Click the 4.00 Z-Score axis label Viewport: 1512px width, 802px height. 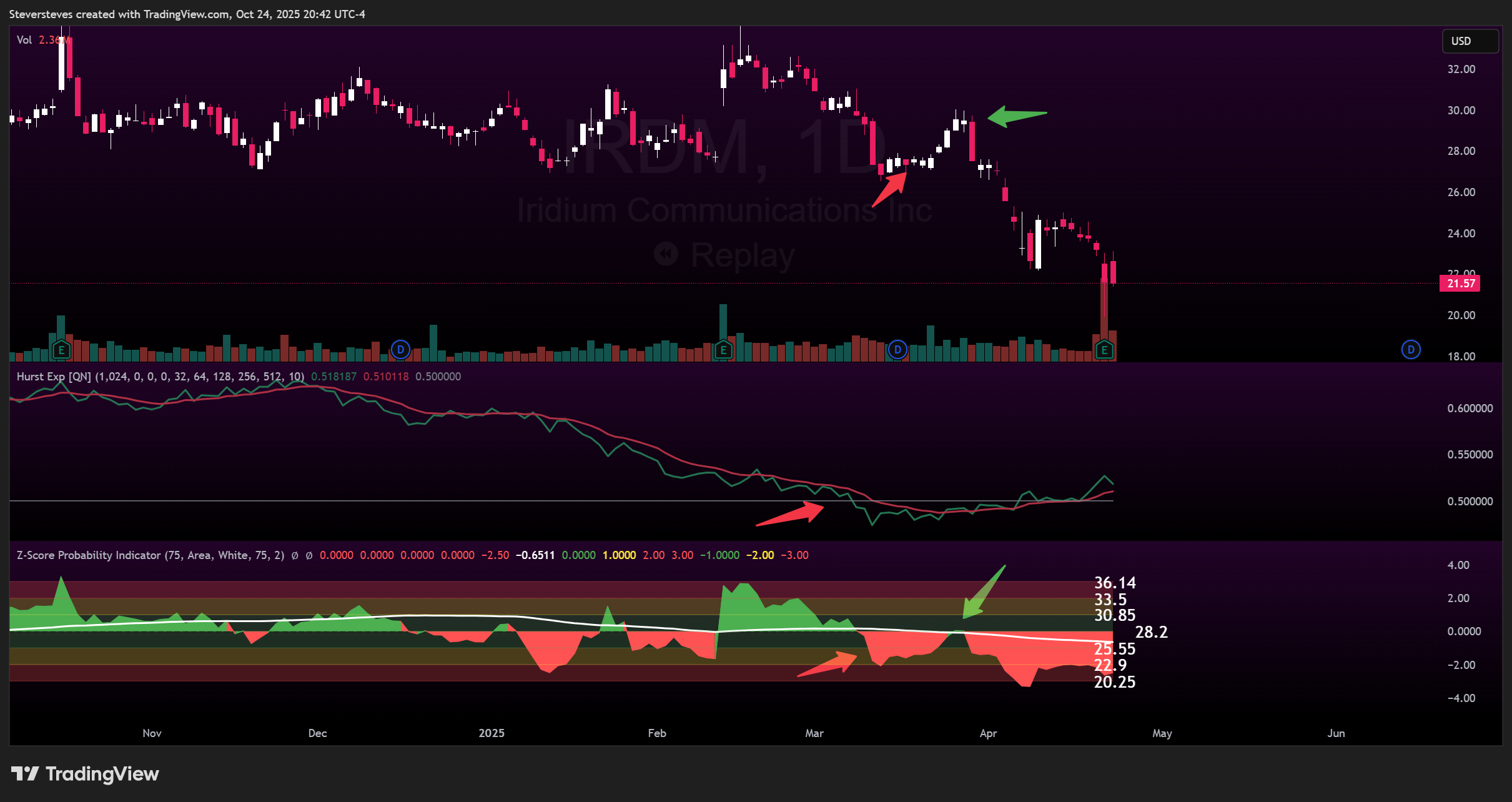click(1458, 565)
